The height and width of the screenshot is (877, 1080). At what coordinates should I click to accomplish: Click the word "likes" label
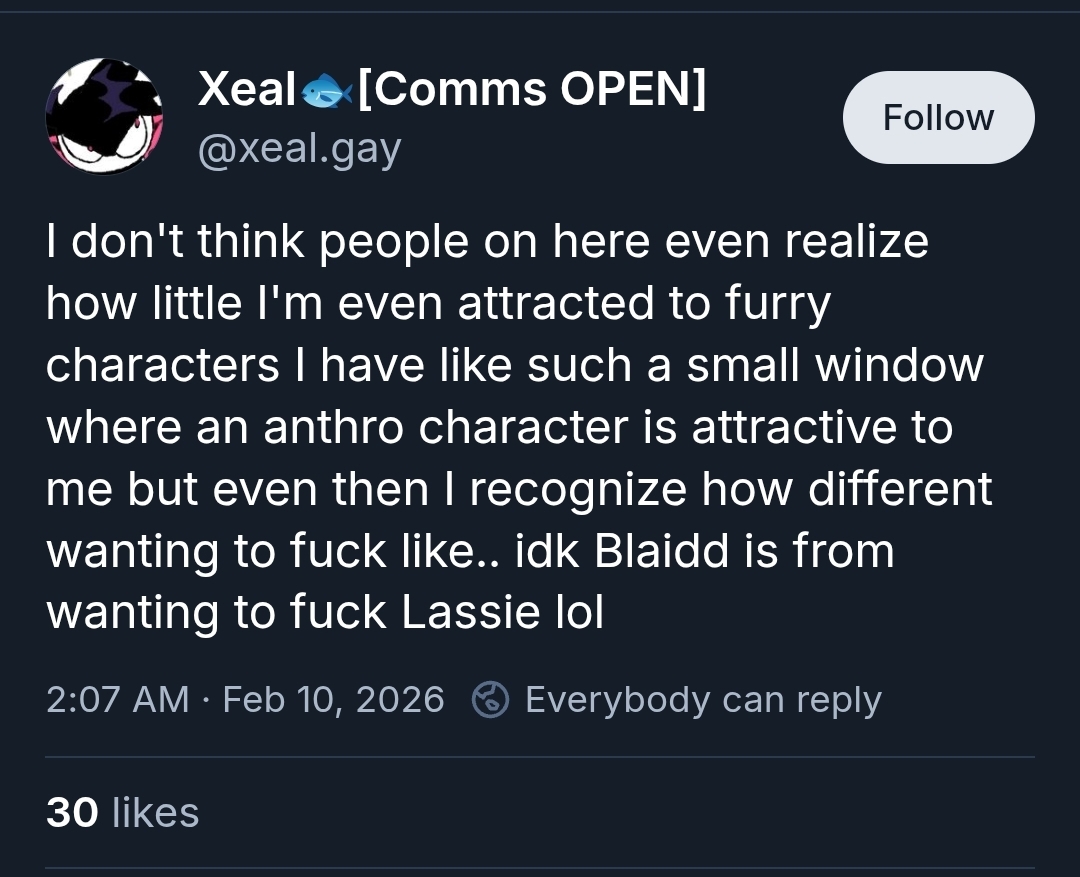(155, 812)
